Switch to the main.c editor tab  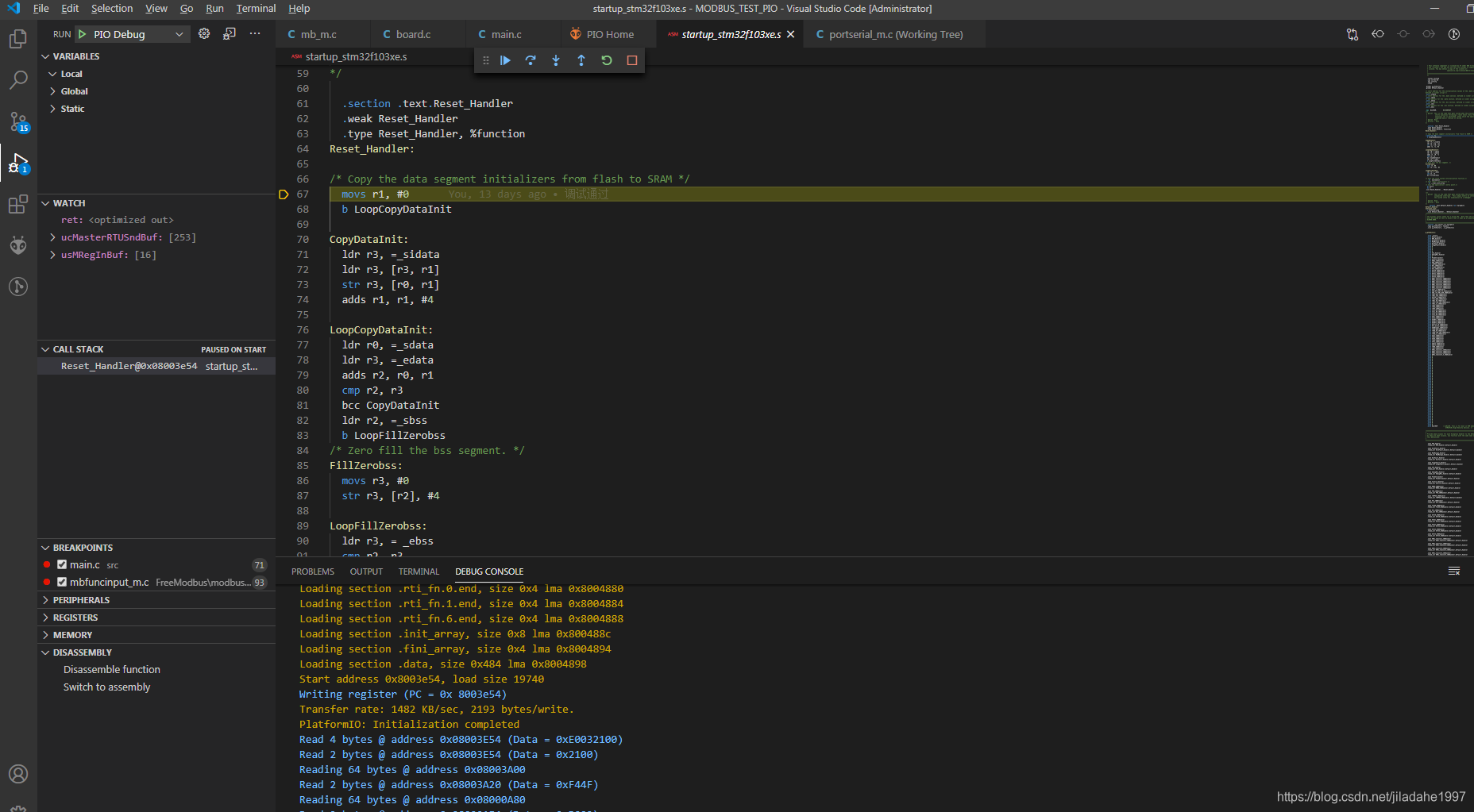pos(506,34)
